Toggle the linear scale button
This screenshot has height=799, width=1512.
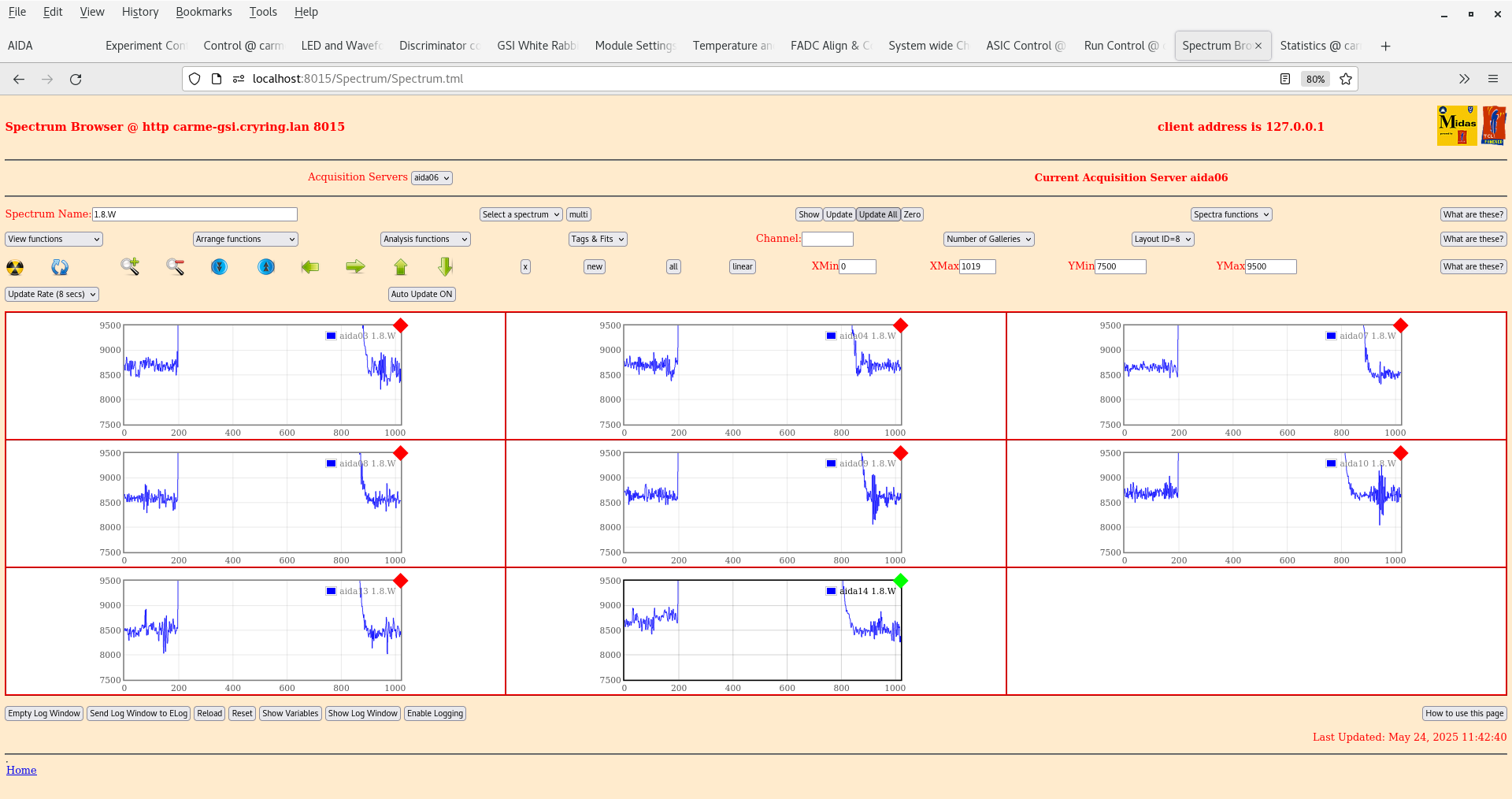[741, 267]
